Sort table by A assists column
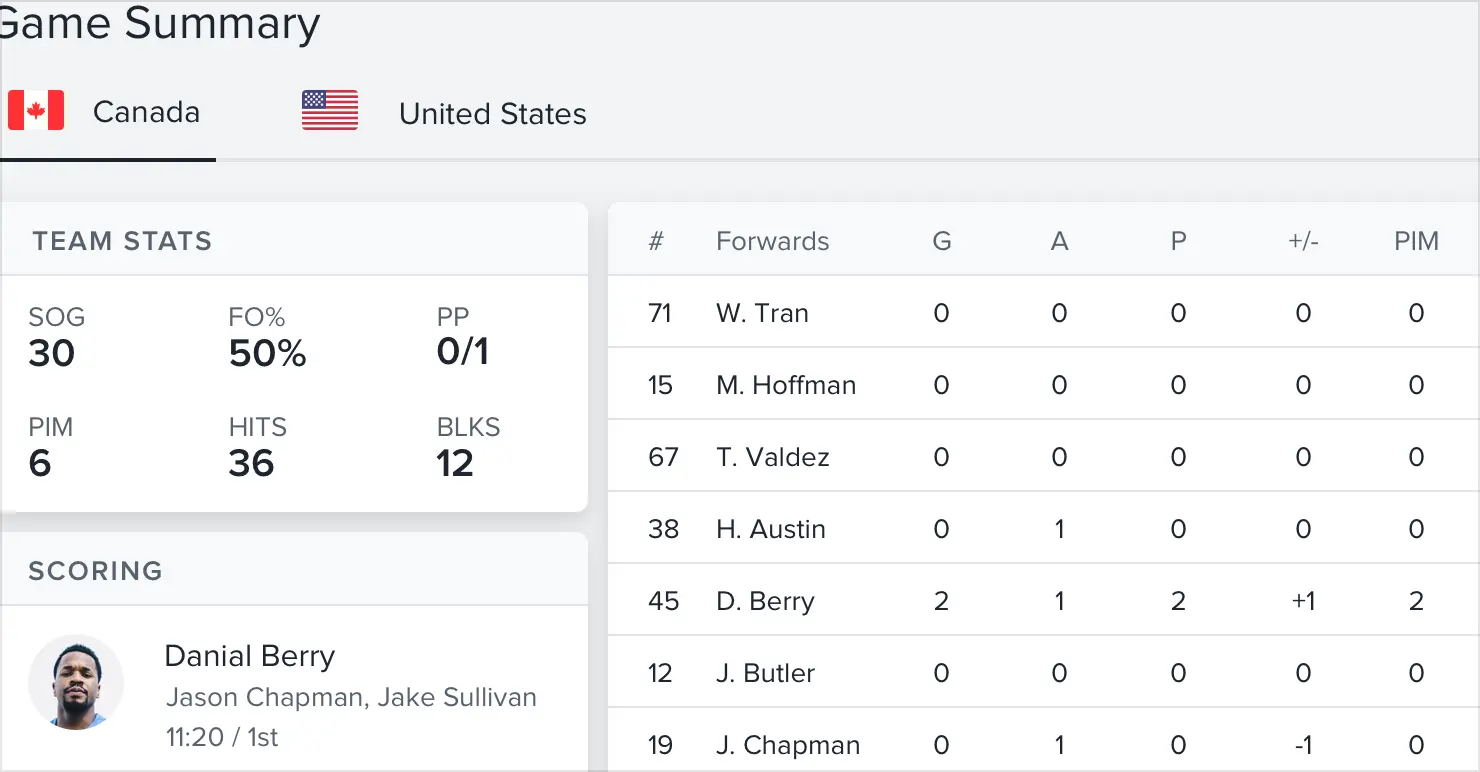This screenshot has height=772, width=1480. click(x=1059, y=241)
